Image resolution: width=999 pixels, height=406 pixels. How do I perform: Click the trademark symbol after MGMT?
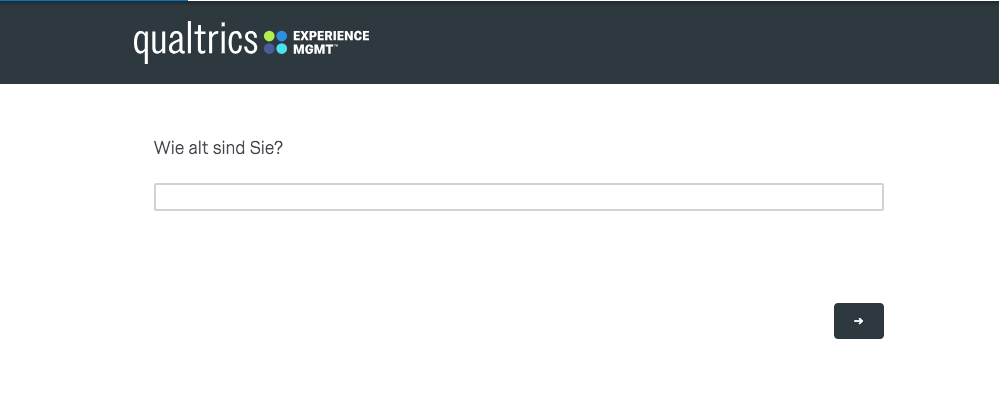(x=335, y=45)
